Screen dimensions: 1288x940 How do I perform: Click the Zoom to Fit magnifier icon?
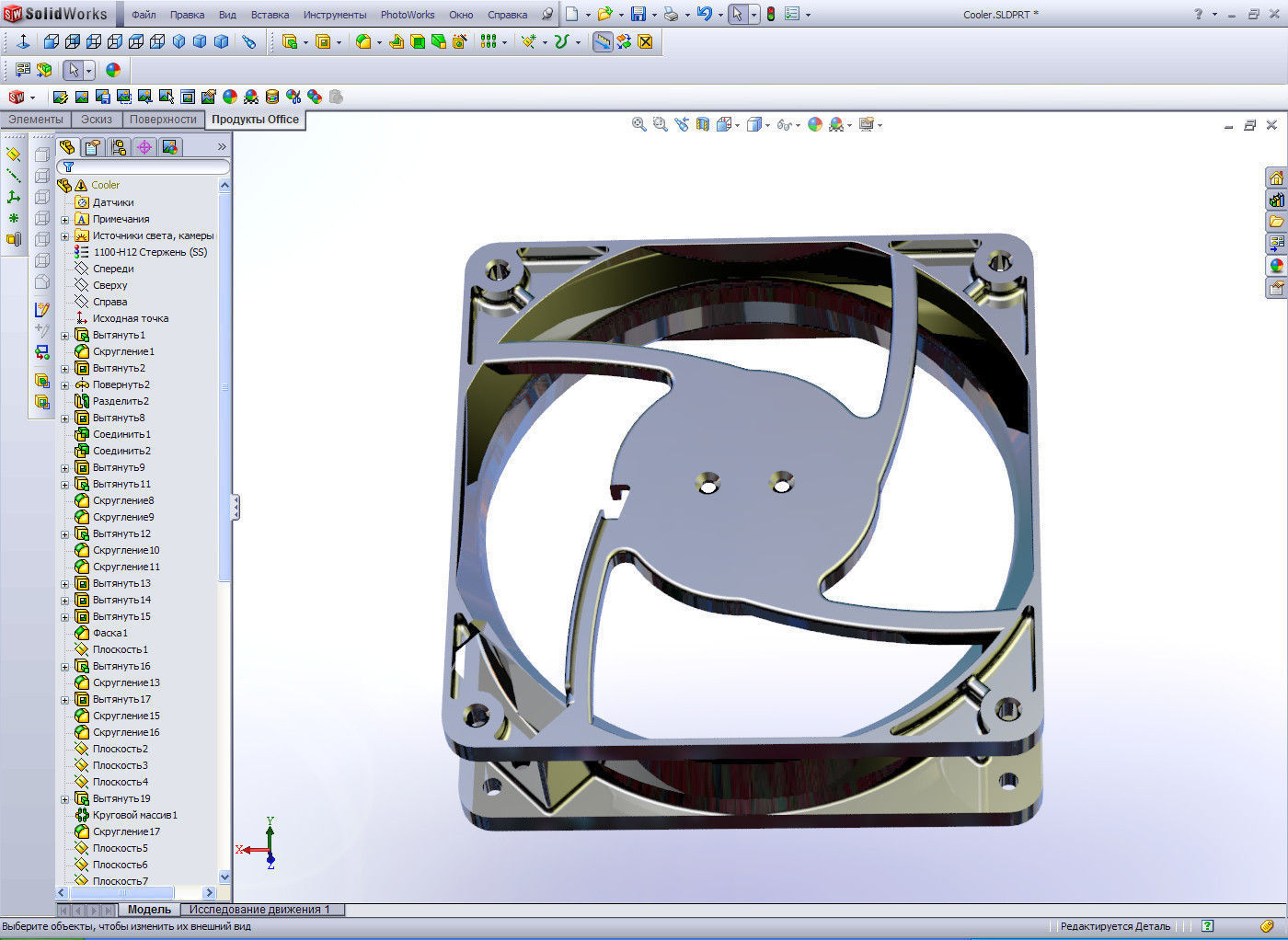tap(638, 124)
